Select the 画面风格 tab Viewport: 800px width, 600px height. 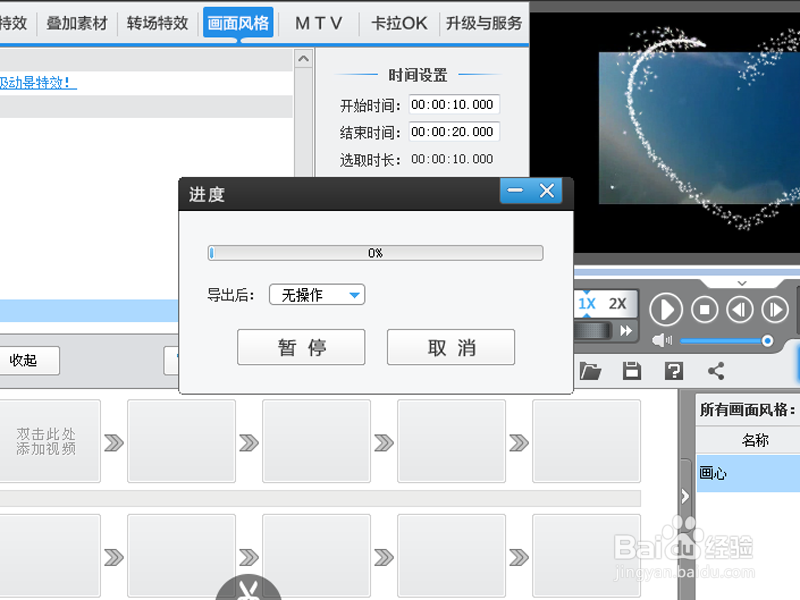(x=238, y=22)
